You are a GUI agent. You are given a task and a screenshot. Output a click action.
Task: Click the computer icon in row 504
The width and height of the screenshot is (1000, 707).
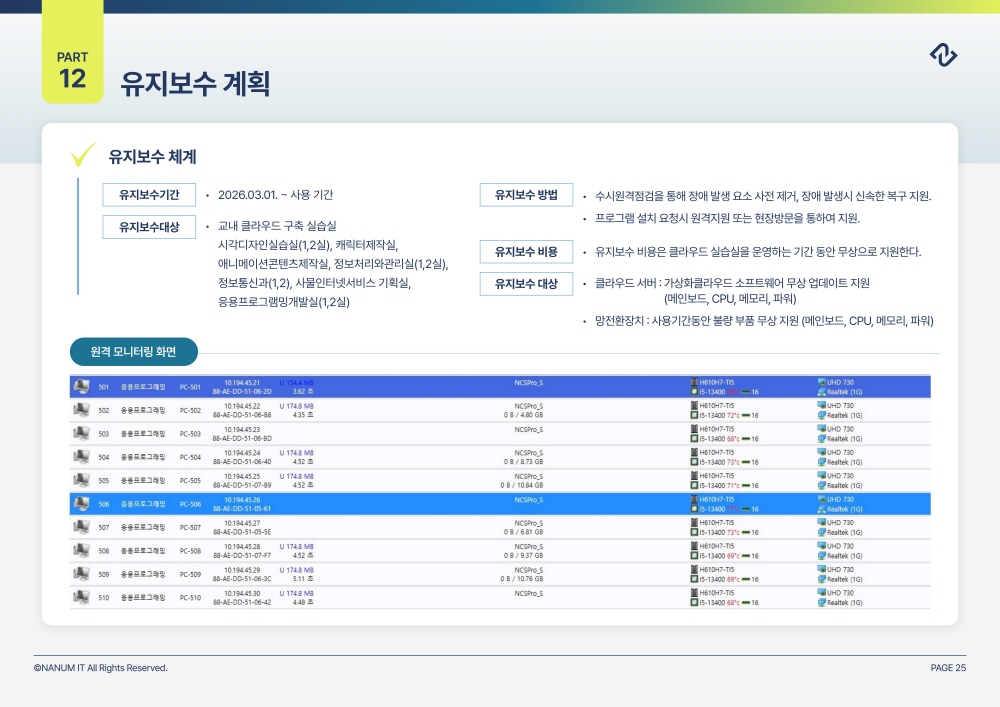pos(81,457)
